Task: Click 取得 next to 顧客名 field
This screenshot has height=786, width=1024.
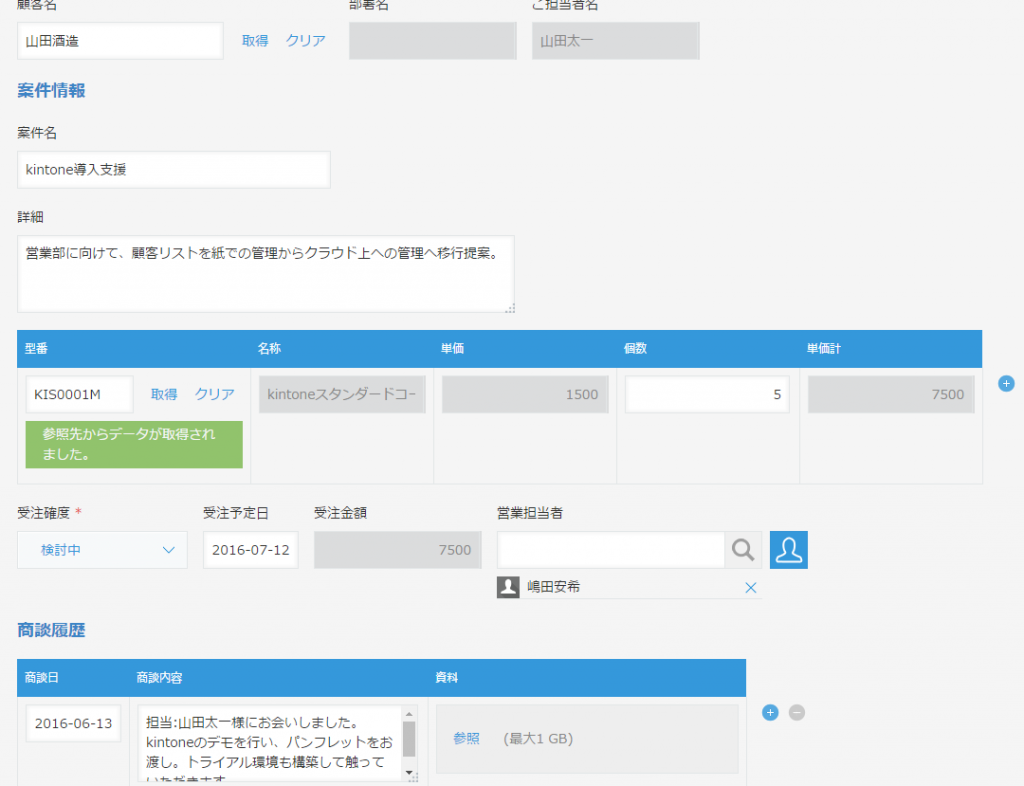Action: (255, 40)
